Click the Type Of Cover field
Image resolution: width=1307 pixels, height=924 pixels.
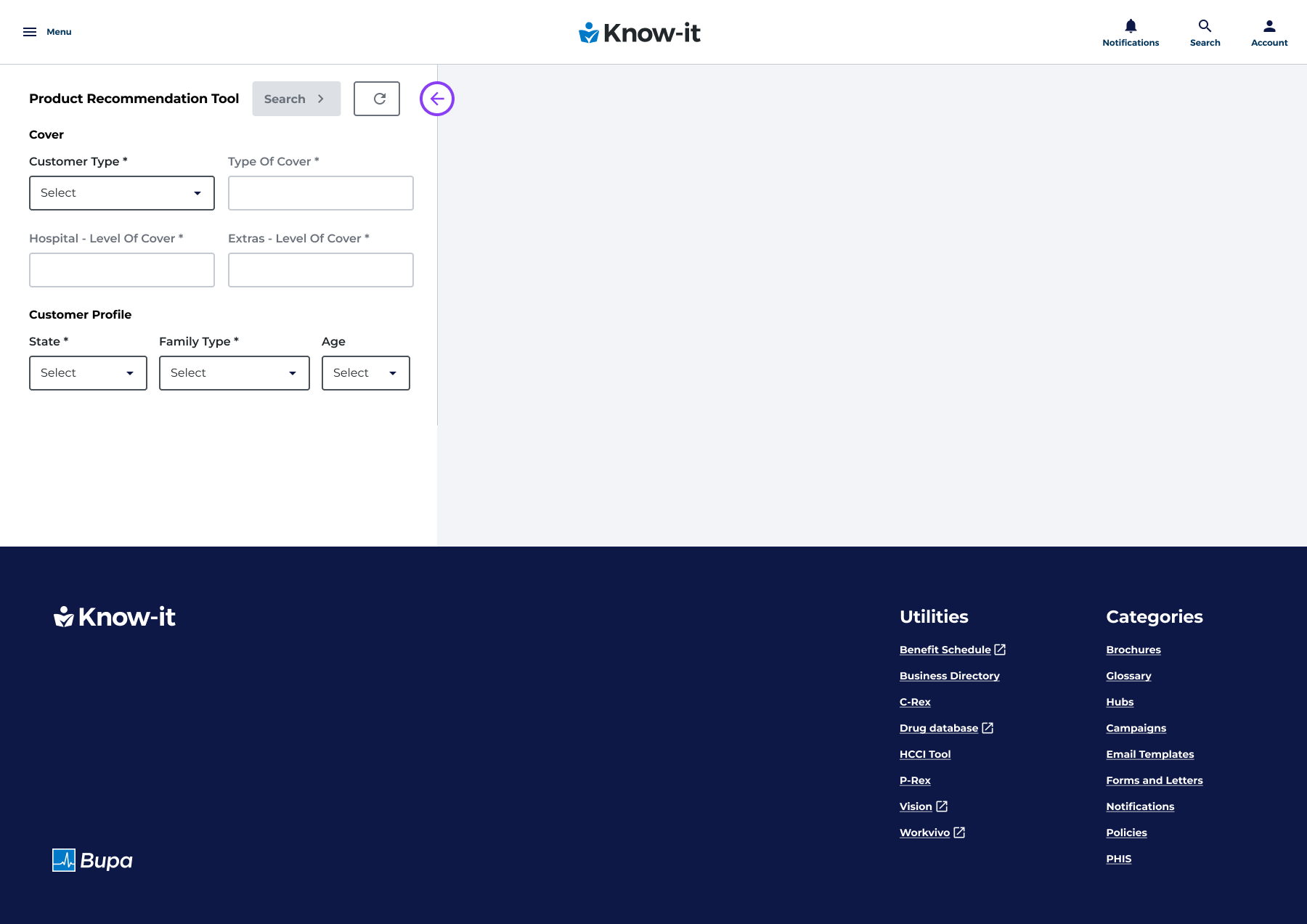pyautogui.click(x=320, y=193)
